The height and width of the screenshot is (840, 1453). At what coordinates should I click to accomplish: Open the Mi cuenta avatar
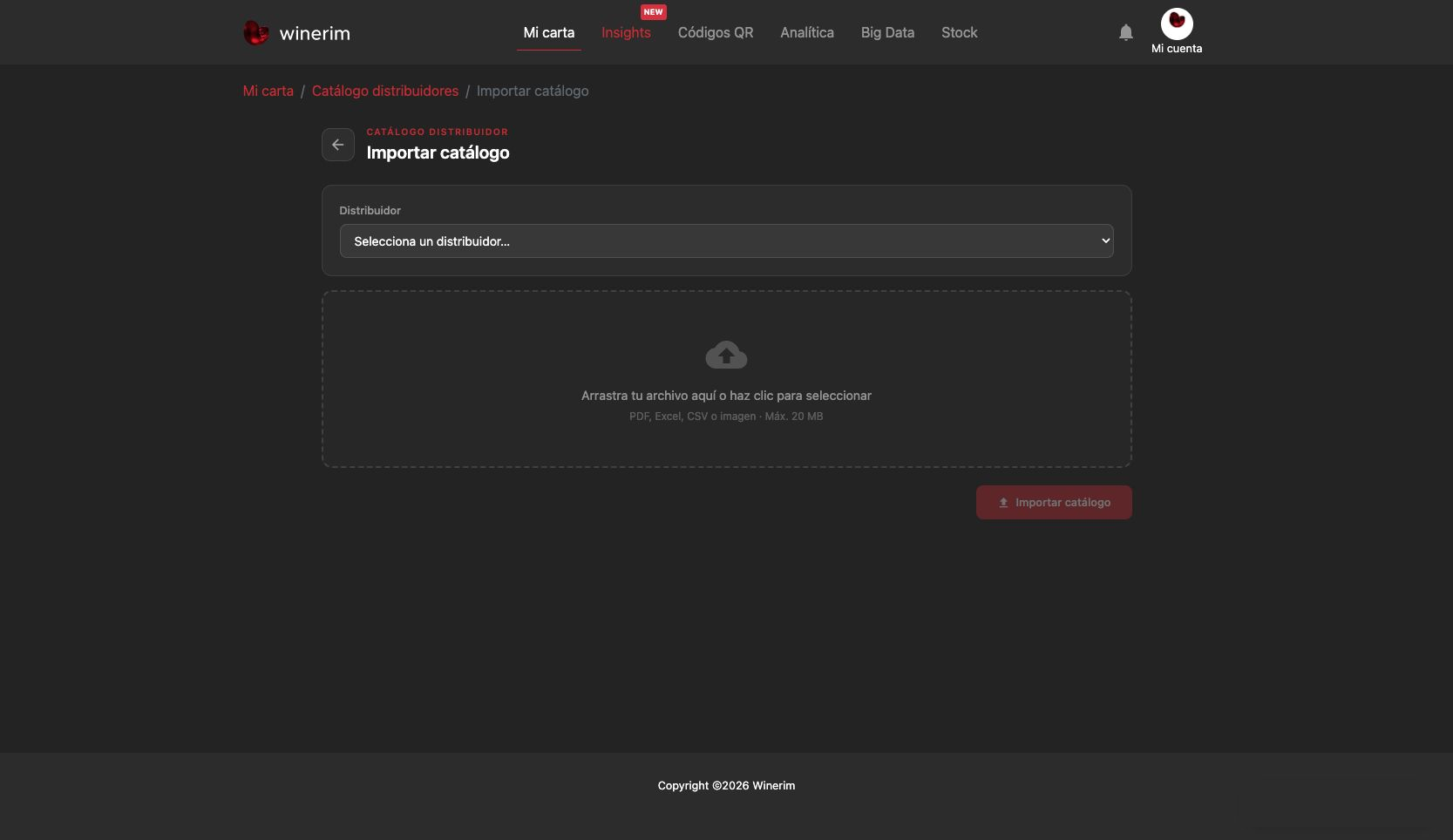(1177, 24)
